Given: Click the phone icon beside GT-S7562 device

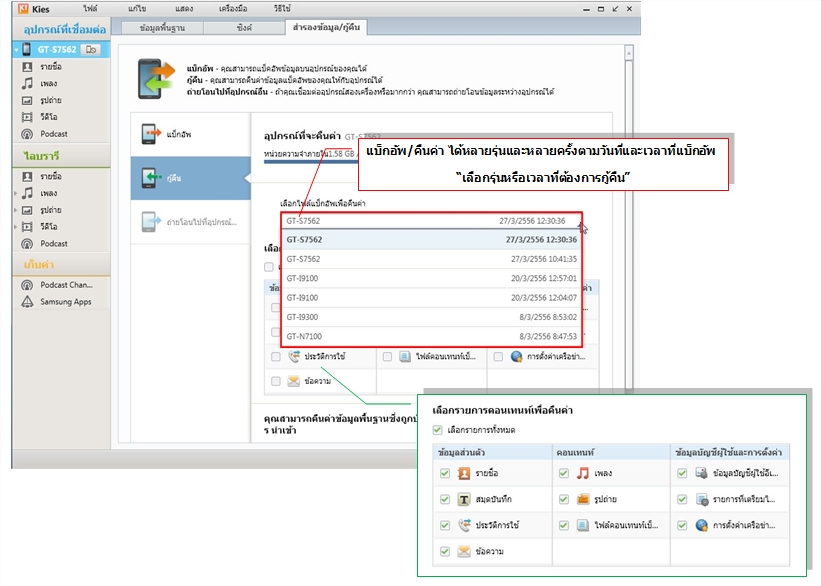Looking at the screenshot, I should [27, 49].
